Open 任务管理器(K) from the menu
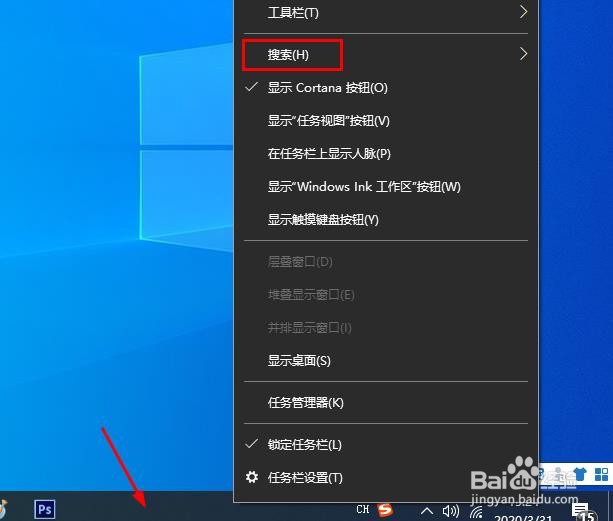 click(x=385, y=403)
